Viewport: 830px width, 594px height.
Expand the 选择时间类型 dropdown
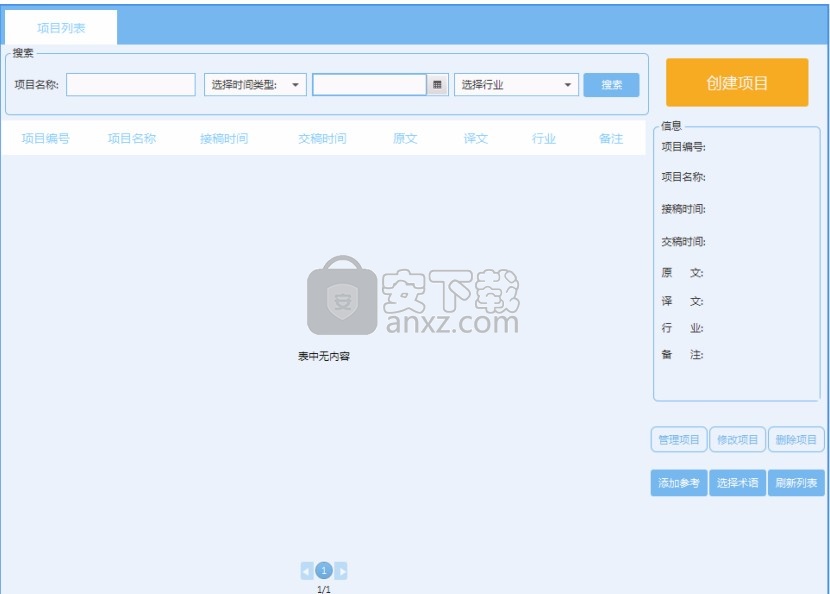(x=255, y=85)
